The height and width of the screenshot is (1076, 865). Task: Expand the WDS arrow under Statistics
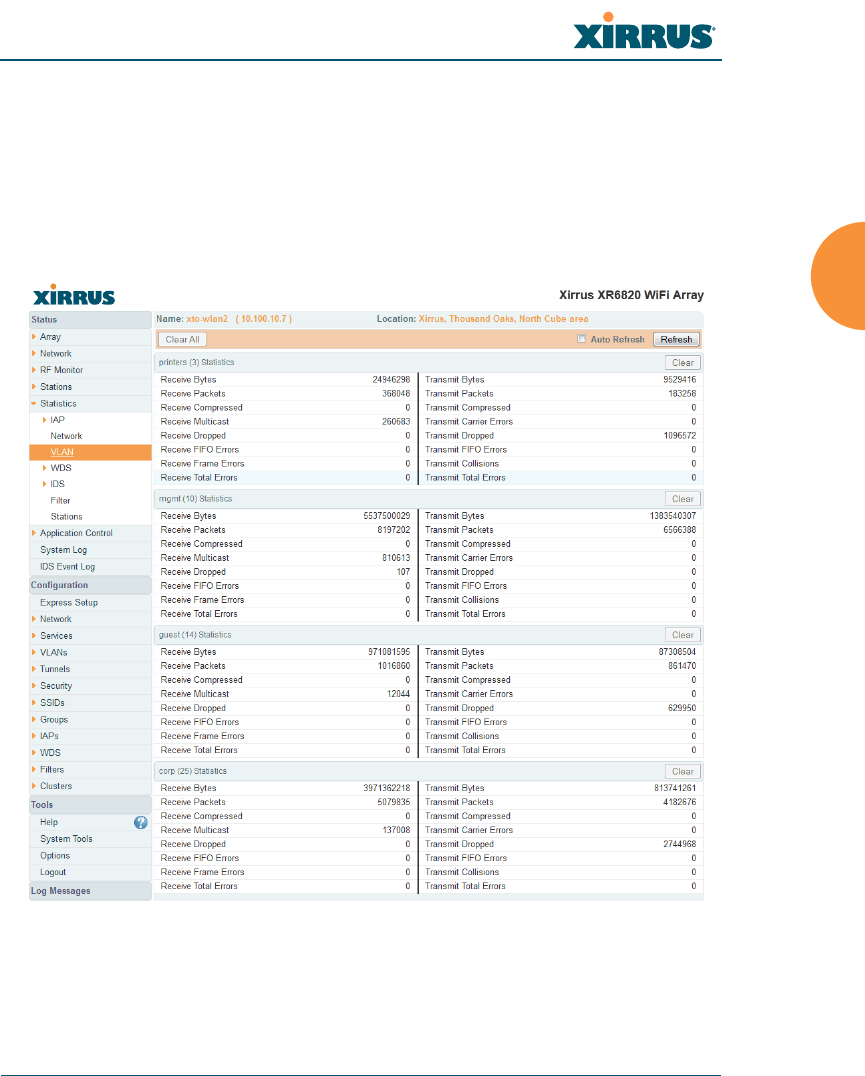point(45,467)
